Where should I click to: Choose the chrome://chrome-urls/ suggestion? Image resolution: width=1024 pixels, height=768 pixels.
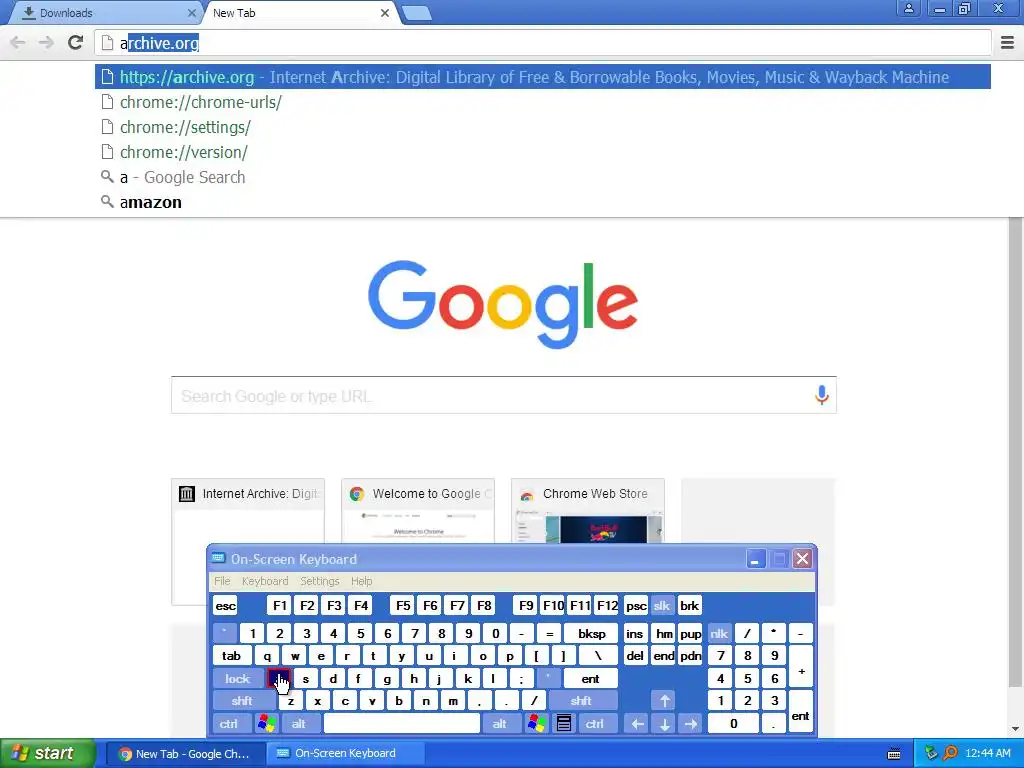tap(542, 103)
